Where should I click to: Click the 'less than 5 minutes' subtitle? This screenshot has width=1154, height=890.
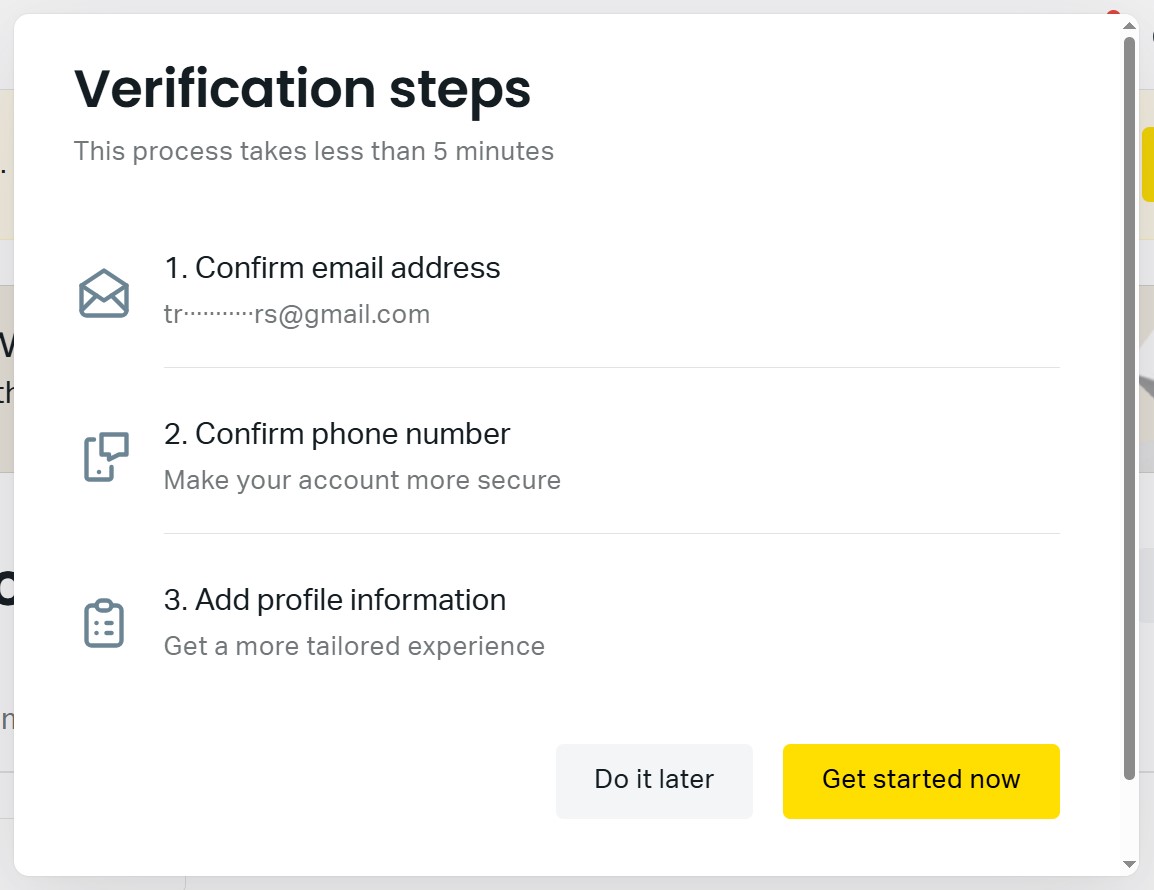pyautogui.click(x=314, y=152)
